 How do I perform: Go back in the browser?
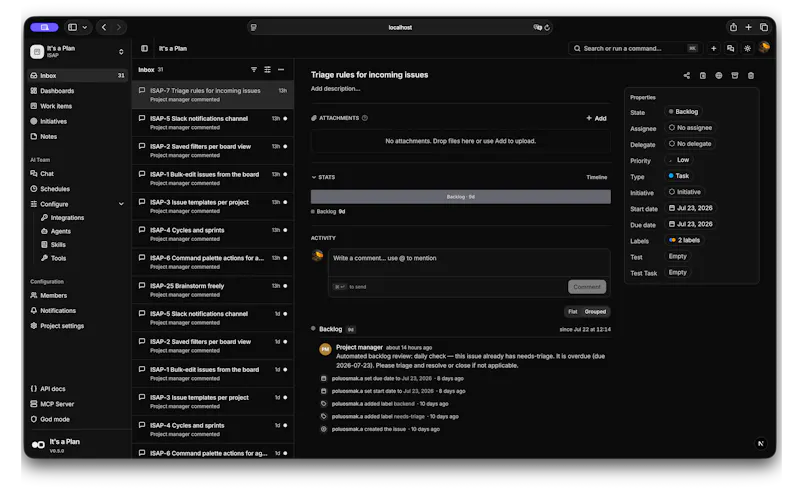pyautogui.click(x=104, y=28)
